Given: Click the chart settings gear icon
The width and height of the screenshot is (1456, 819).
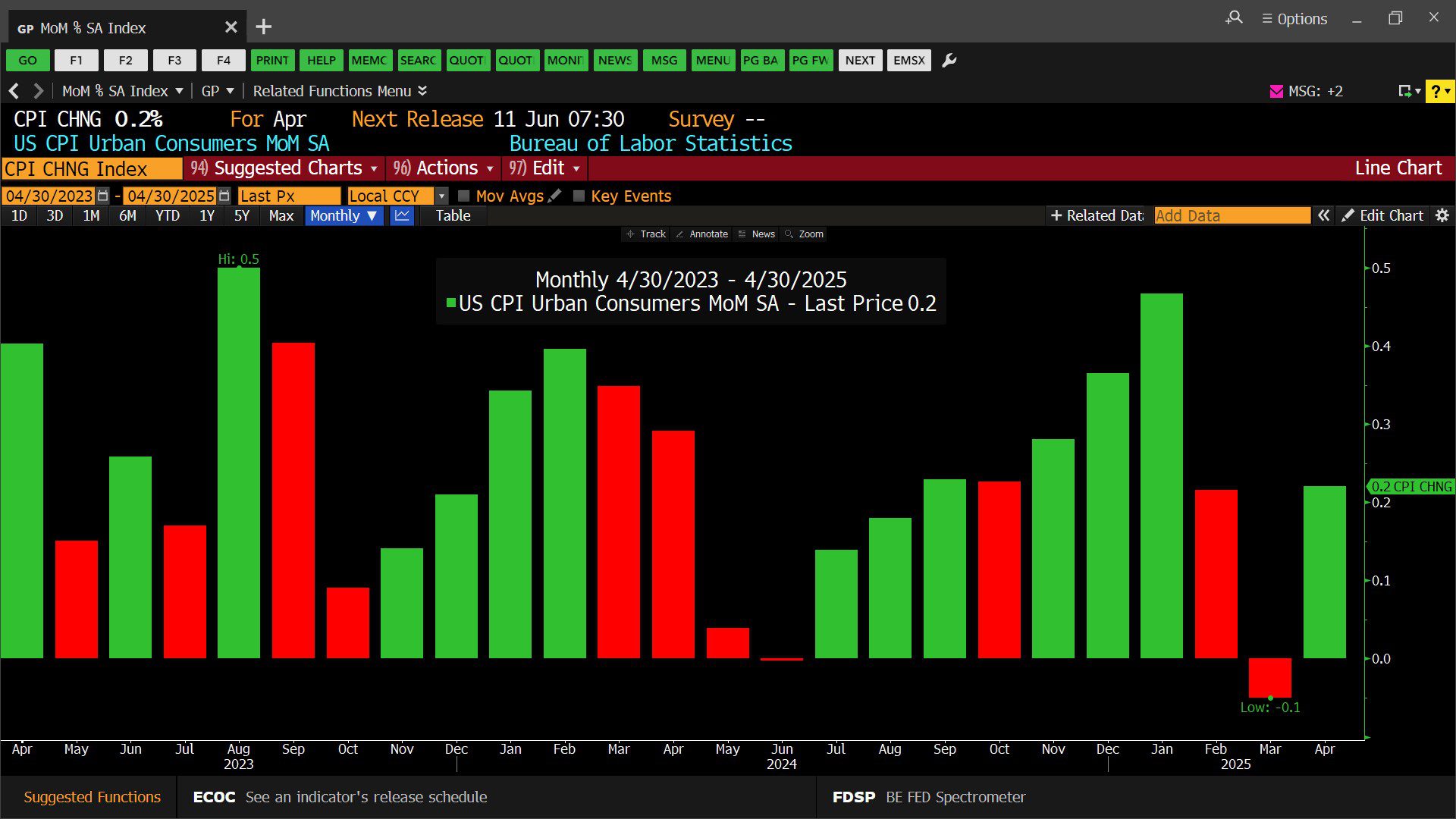Looking at the screenshot, I should pyautogui.click(x=1442, y=216).
